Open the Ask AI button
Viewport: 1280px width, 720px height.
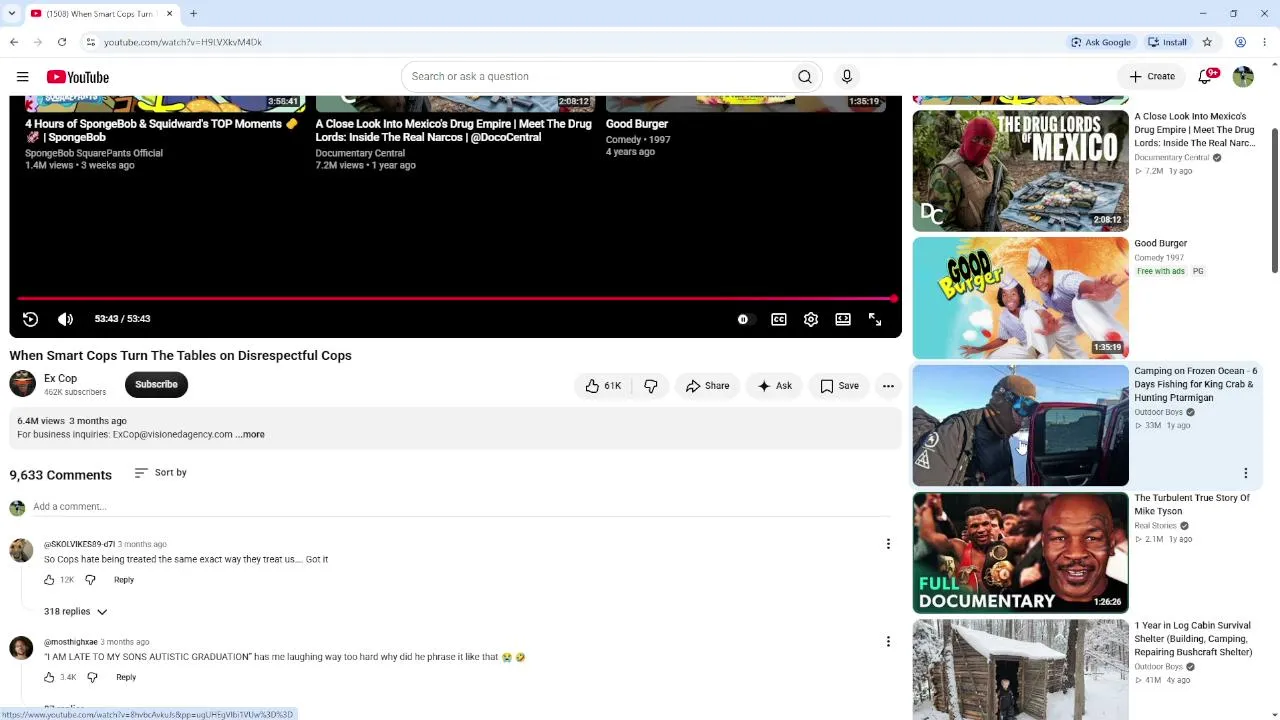pos(775,386)
